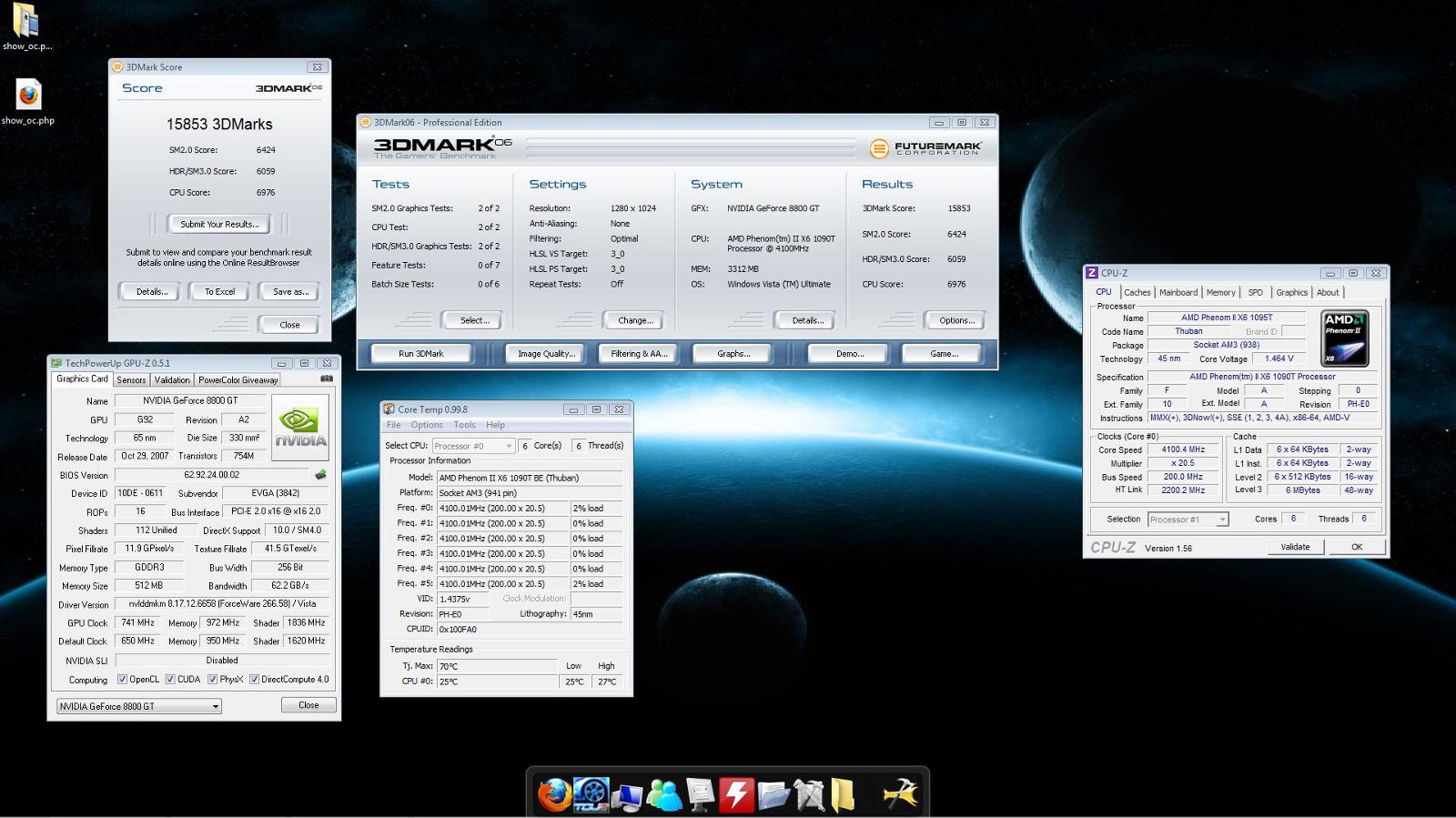1456x818 pixels.
Task: Open the yellow folder dock icon
Action: [842, 794]
